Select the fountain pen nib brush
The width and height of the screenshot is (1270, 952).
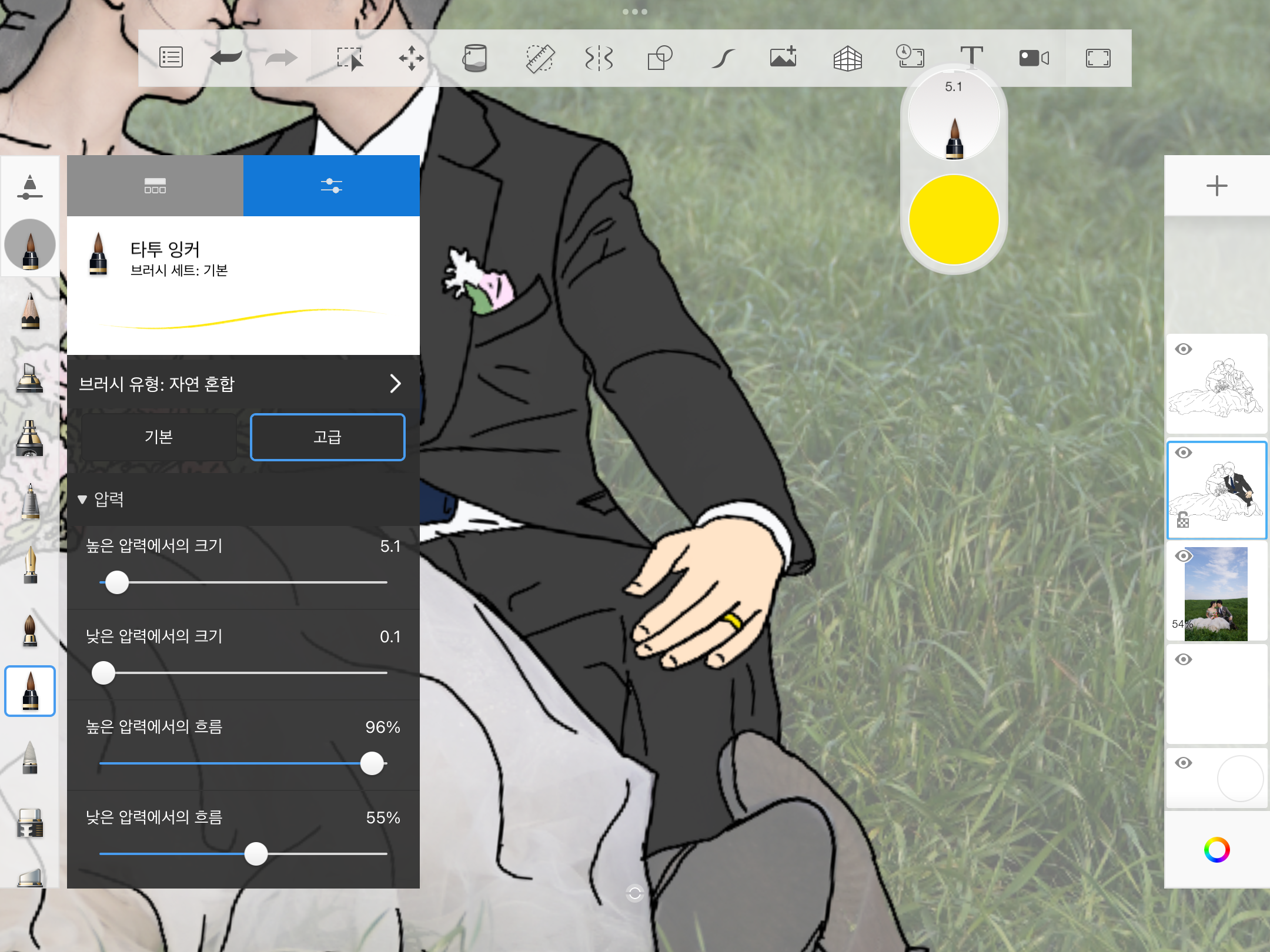(30, 564)
